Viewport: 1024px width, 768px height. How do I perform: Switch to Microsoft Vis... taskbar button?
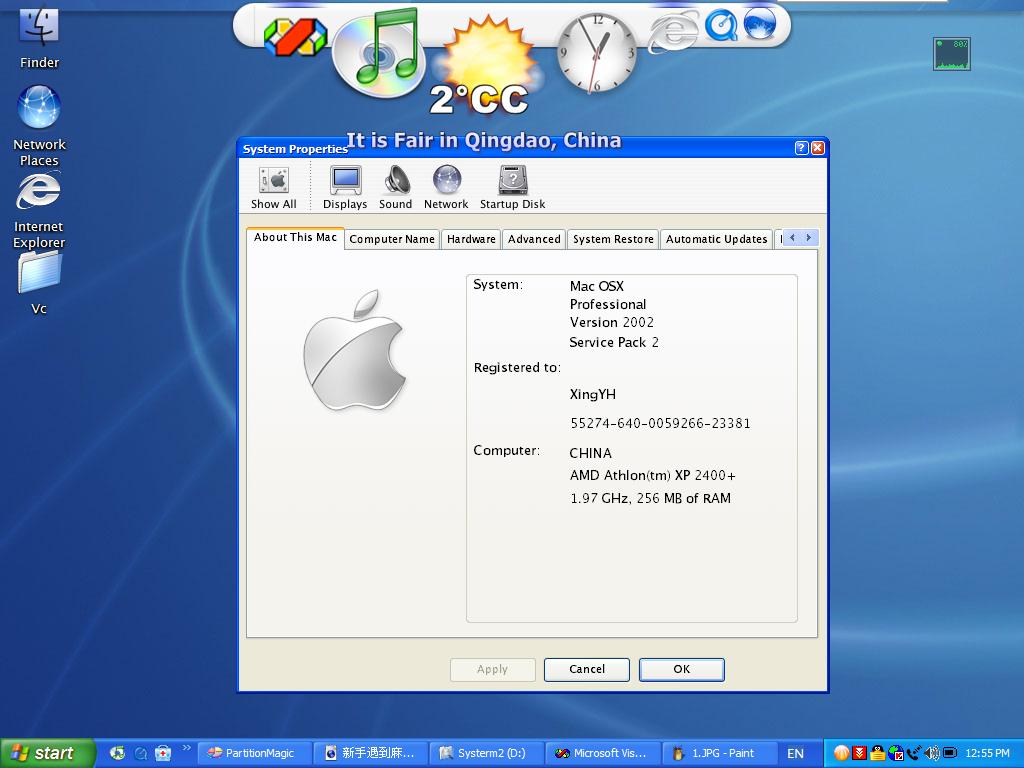pos(602,753)
